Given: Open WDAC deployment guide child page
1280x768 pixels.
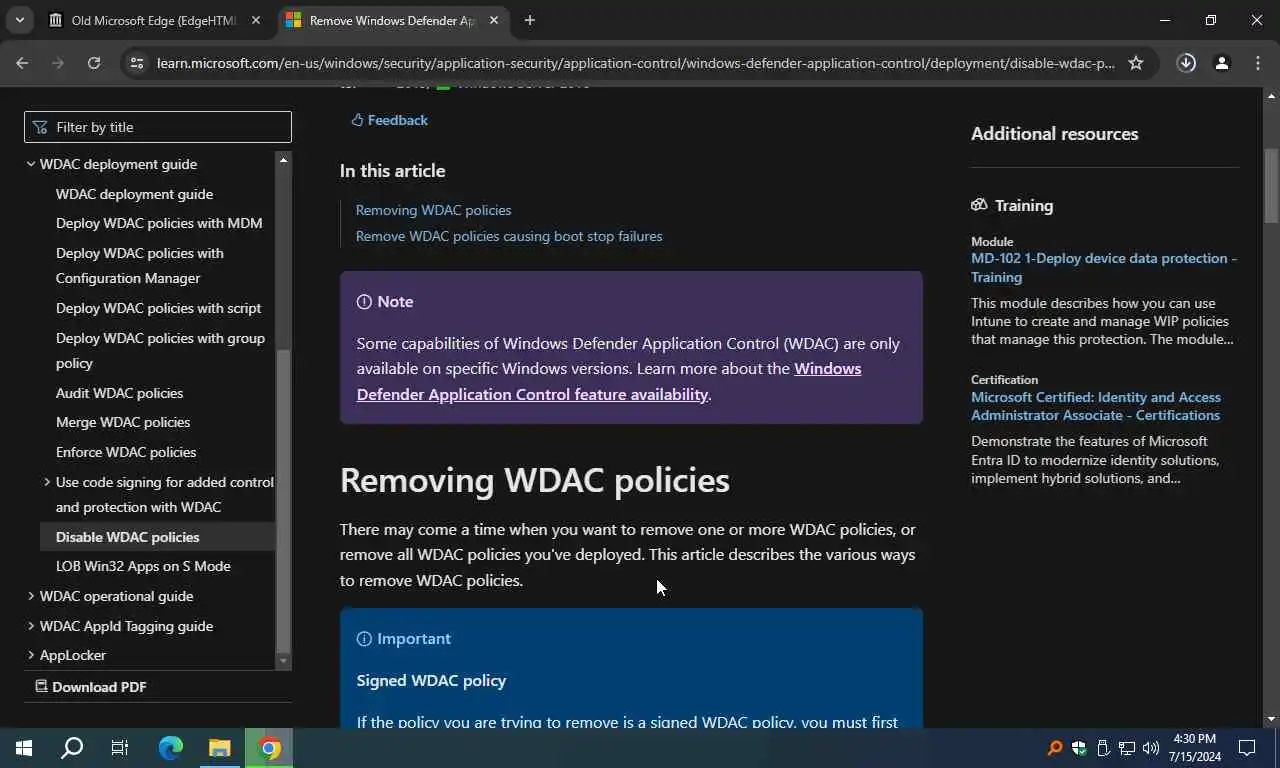Looking at the screenshot, I should coord(134,194).
